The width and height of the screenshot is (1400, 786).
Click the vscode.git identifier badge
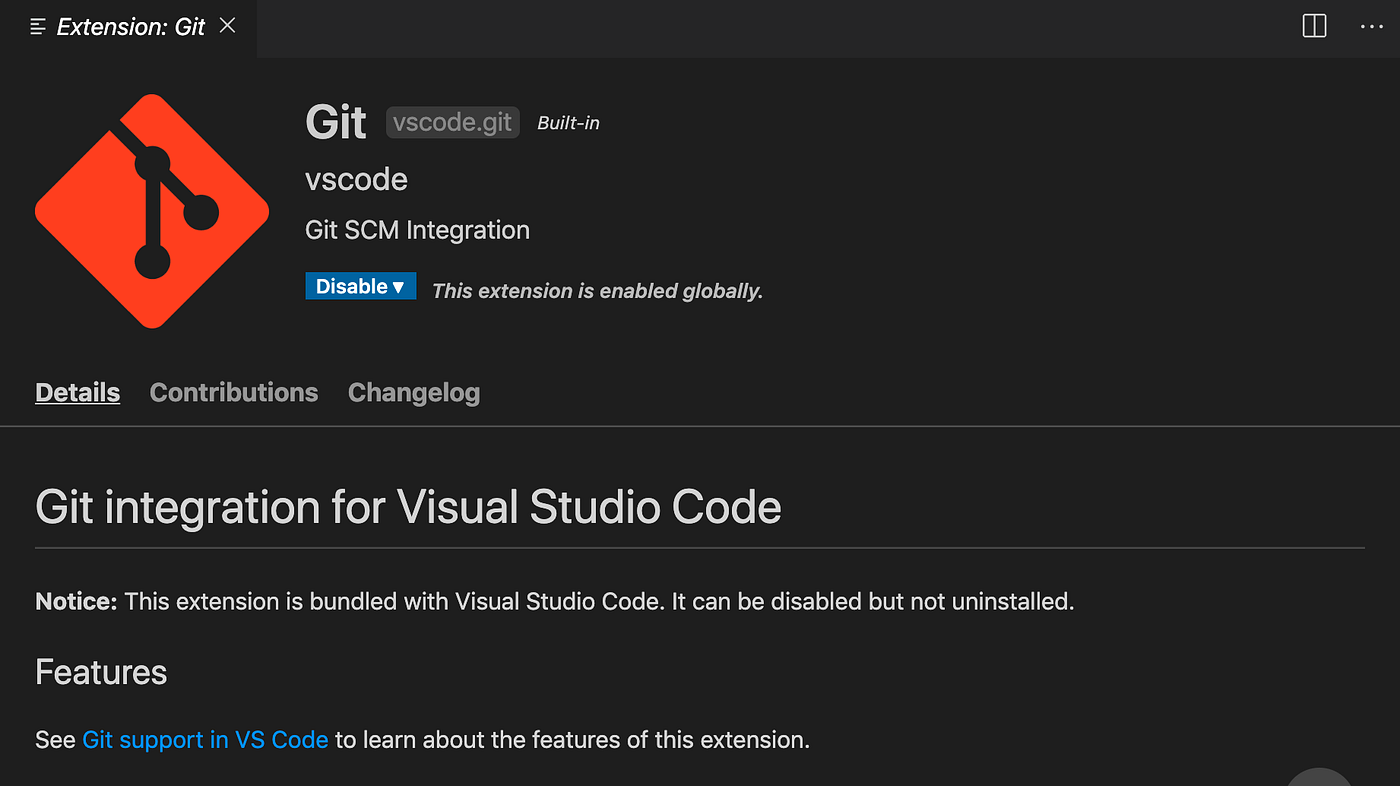point(452,122)
